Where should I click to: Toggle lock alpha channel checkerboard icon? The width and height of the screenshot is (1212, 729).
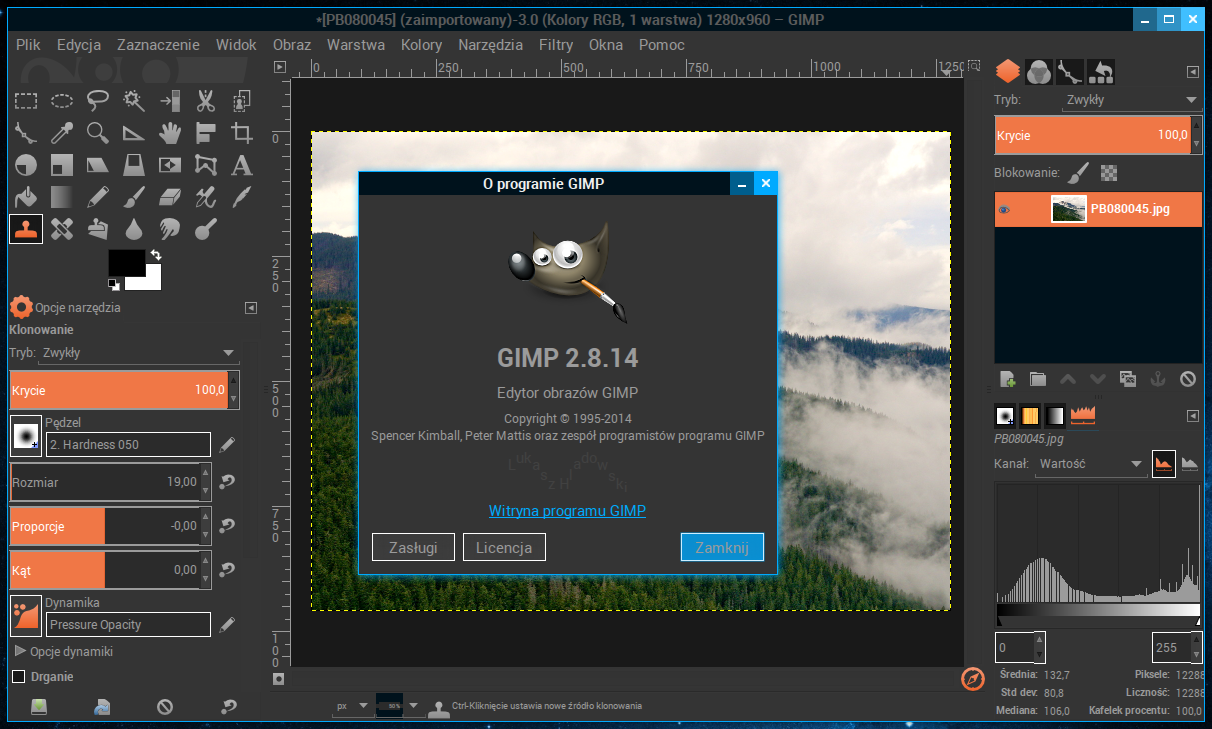[1108, 172]
